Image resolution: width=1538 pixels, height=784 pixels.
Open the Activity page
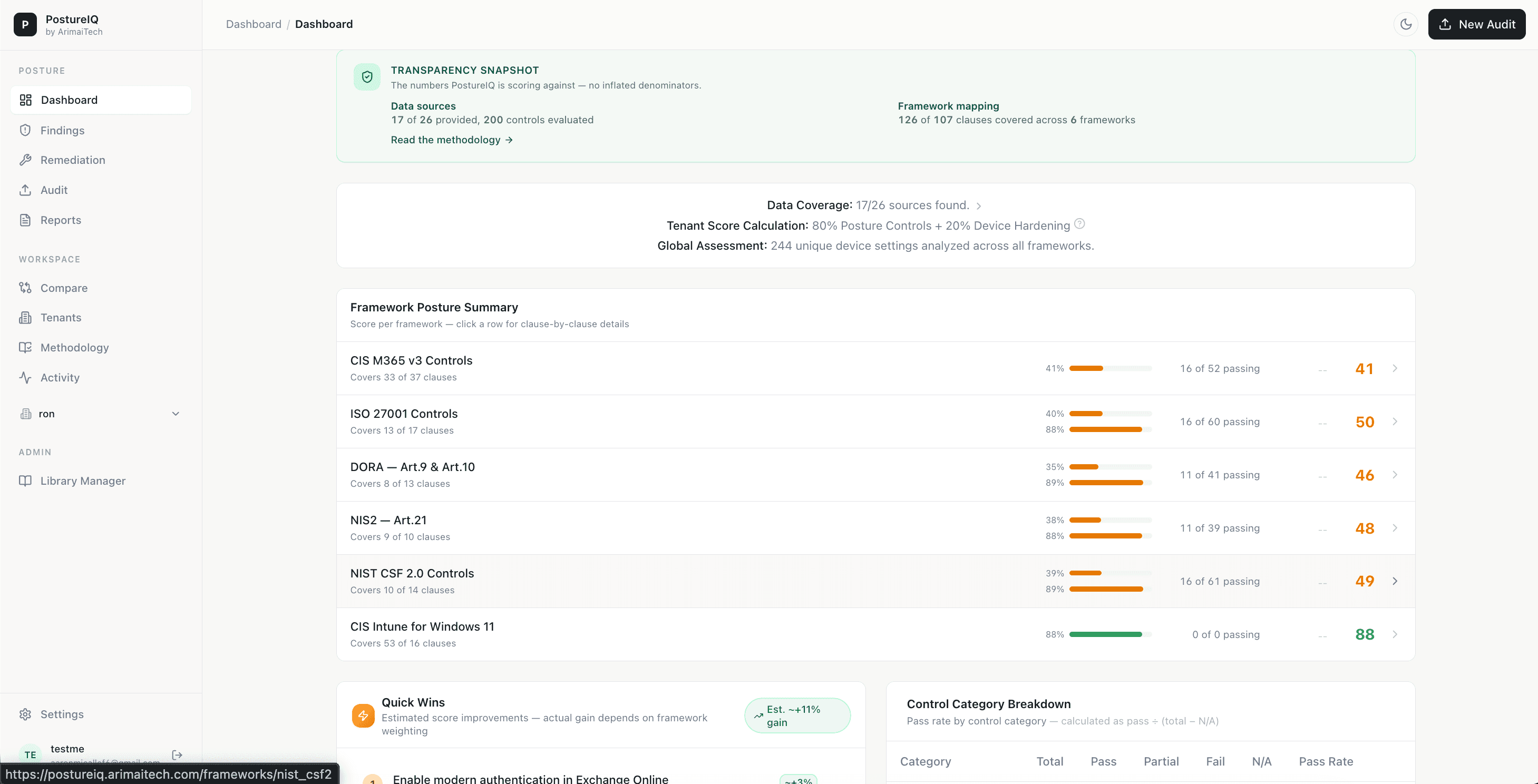click(101, 378)
